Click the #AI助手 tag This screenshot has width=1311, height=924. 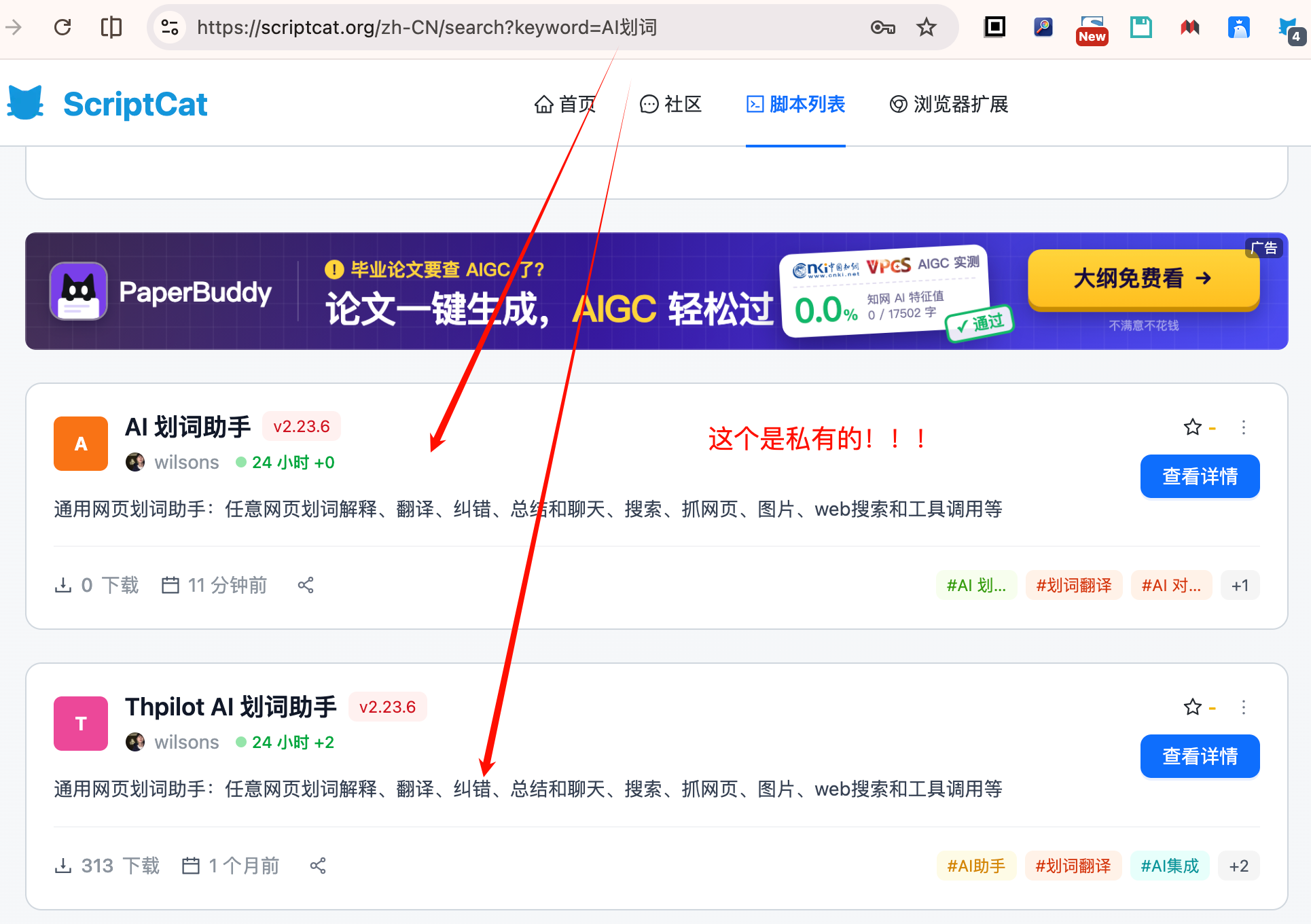[x=976, y=866]
